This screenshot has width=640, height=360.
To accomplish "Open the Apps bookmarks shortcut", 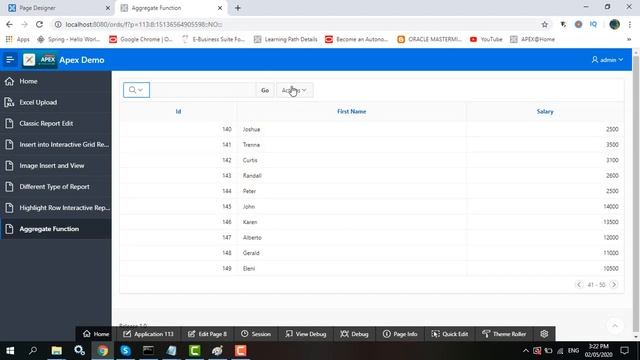I will click(x=18, y=39).
